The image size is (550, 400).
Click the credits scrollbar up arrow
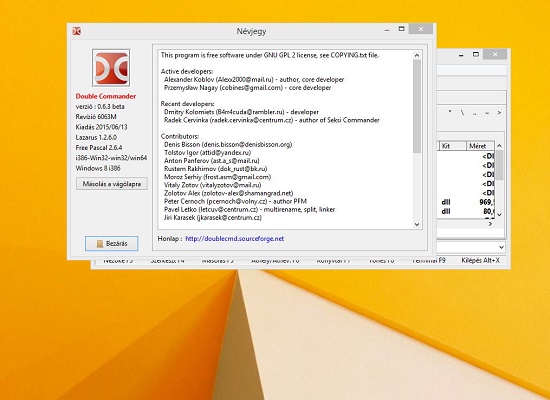tap(417, 55)
